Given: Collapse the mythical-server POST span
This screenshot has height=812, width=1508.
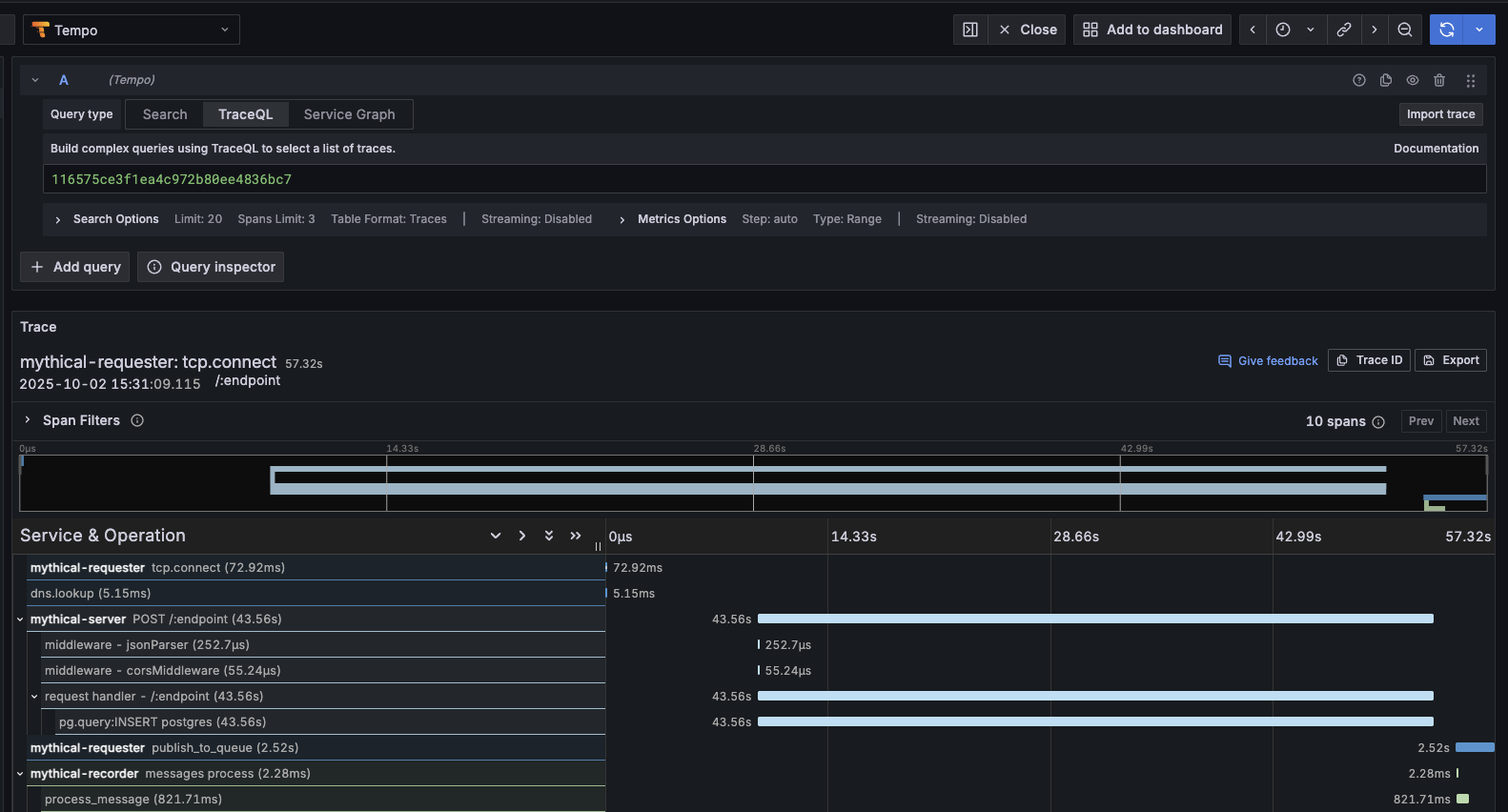Looking at the screenshot, I should pyautogui.click(x=20, y=619).
